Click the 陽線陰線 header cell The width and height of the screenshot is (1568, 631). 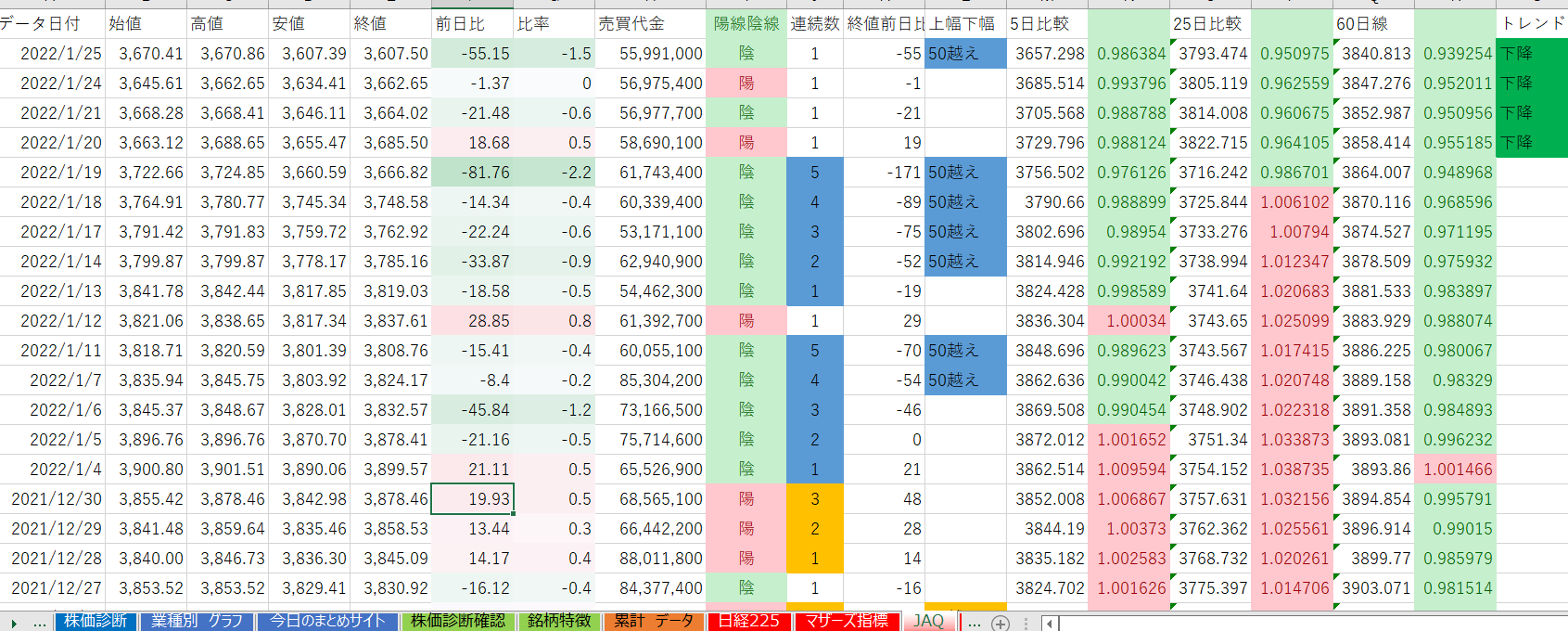point(746,23)
